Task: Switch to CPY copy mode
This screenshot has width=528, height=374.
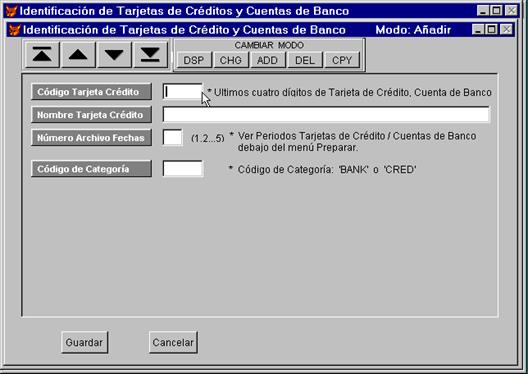Action: tap(342, 60)
